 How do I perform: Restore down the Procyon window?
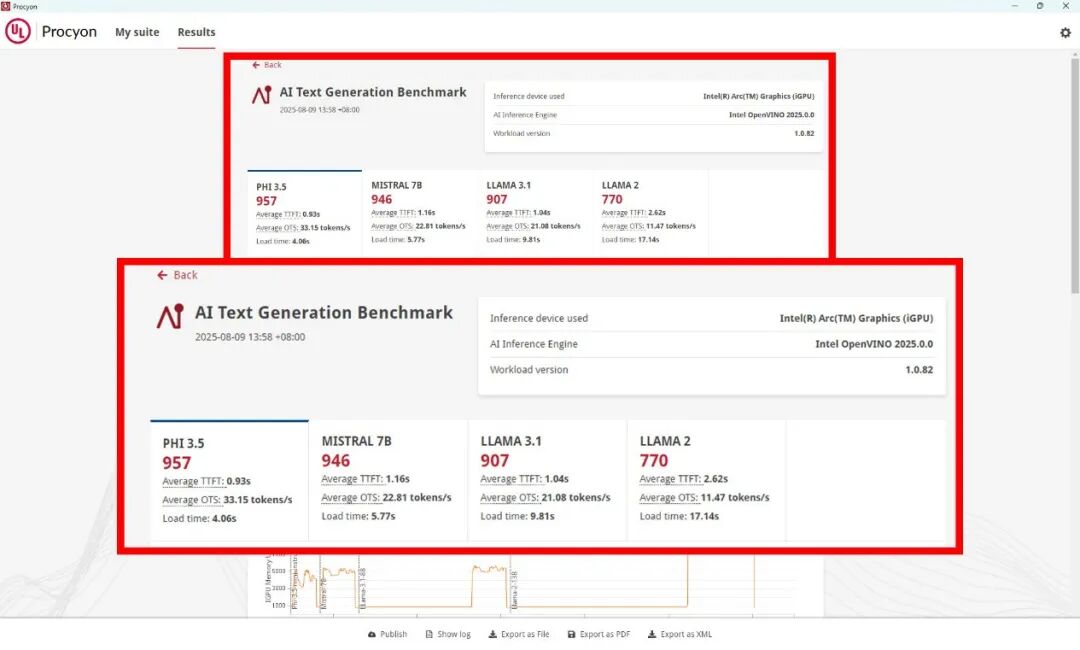coord(1040,6)
